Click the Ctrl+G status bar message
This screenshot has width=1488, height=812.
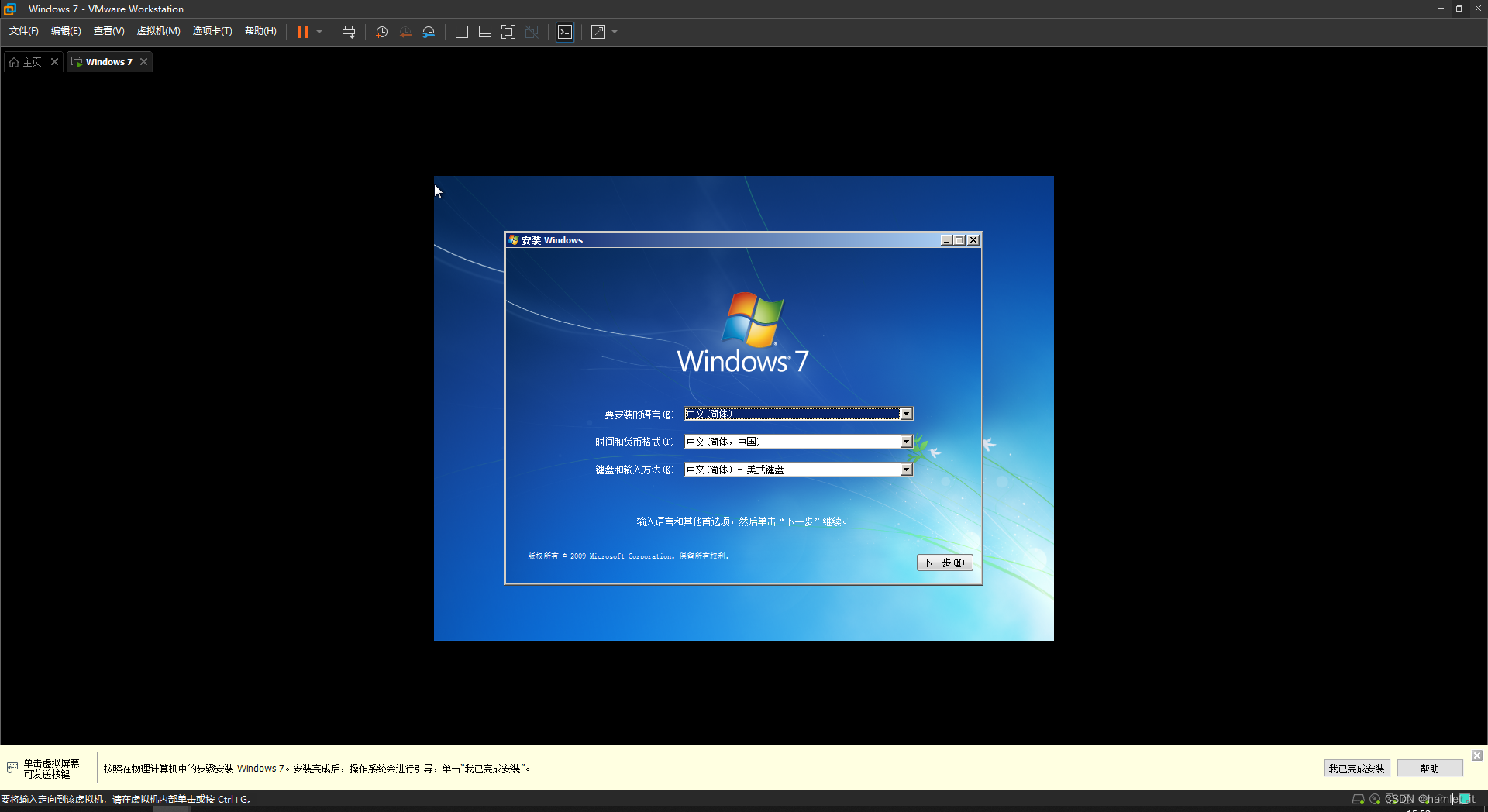point(126,800)
